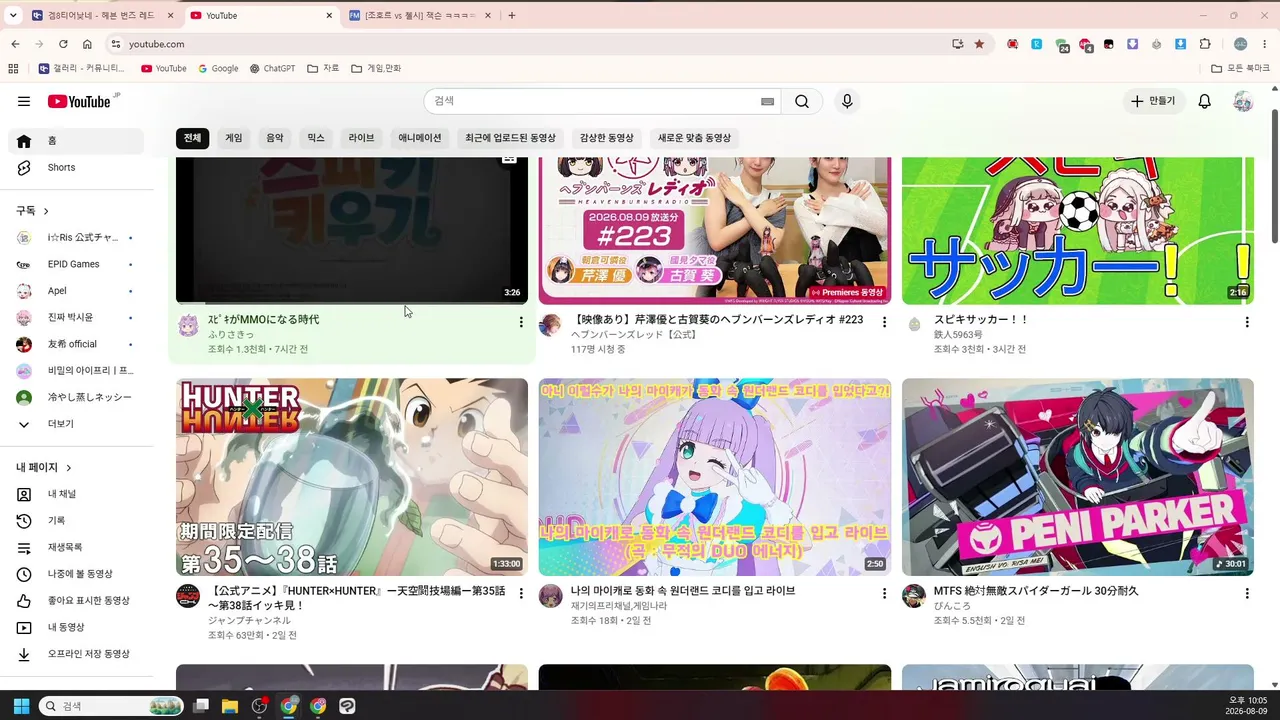Select the 게임 filter chip
Screen dimensions: 1280x720
[x=234, y=138]
